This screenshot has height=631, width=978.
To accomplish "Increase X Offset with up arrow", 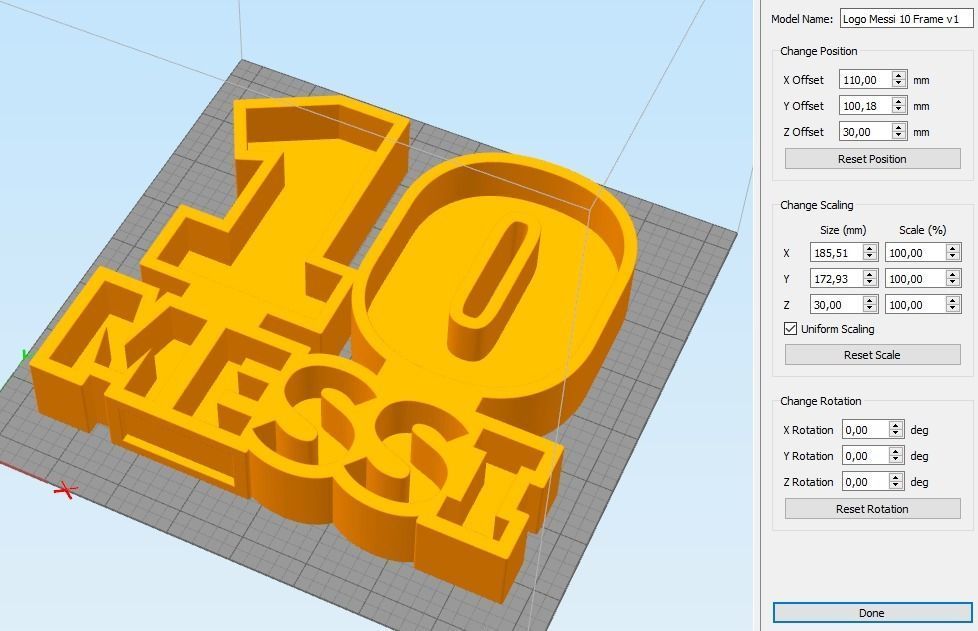I will [899, 75].
